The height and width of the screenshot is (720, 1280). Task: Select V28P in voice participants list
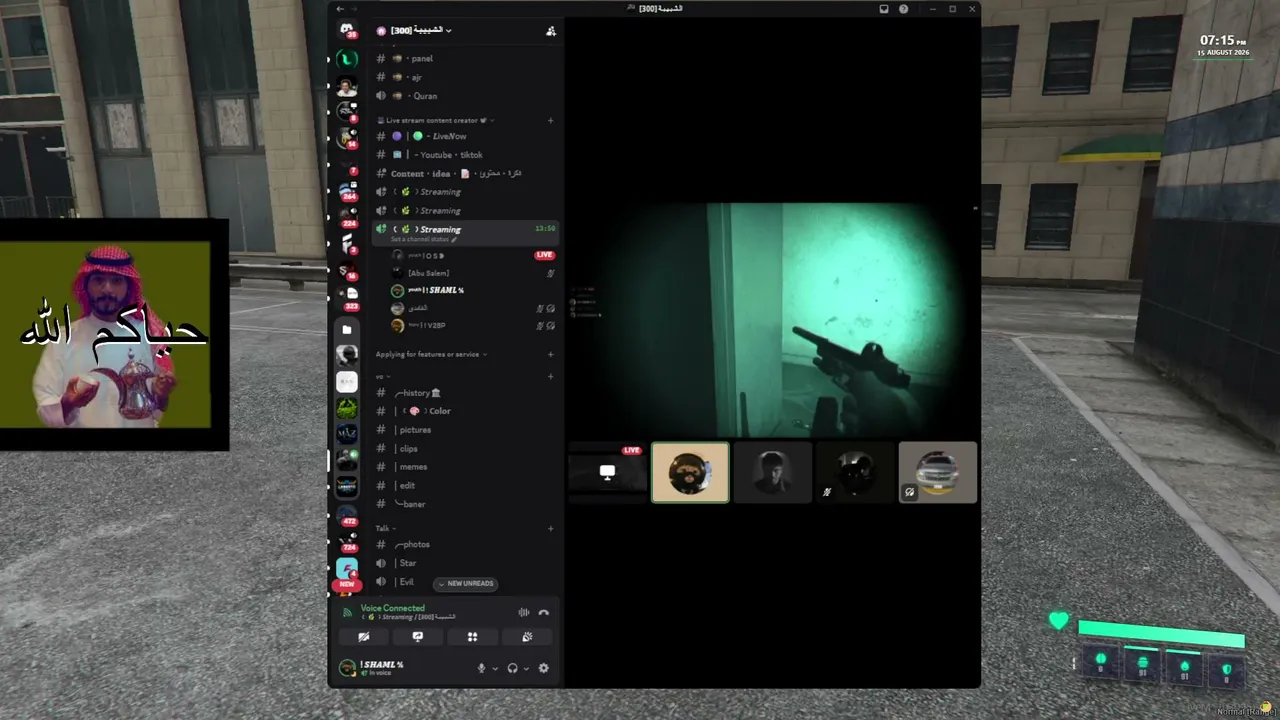[473, 326]
